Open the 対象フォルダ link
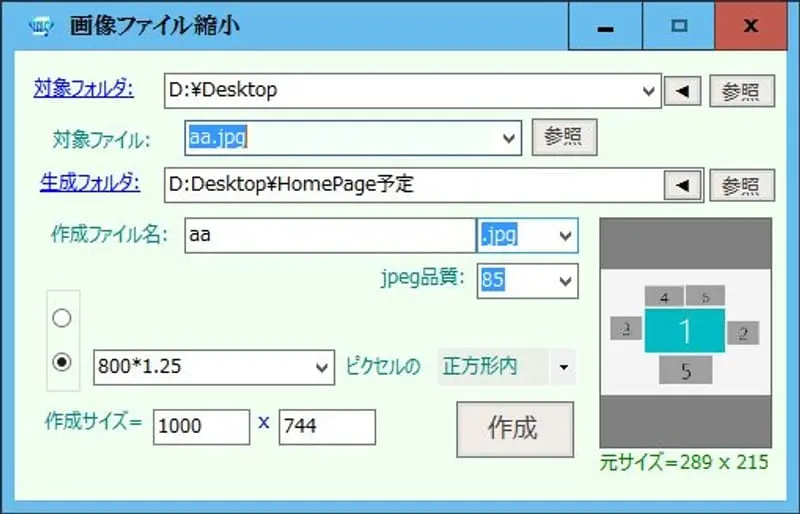Image resolution: width=800 pixels, height=514 pixels. 84,89
